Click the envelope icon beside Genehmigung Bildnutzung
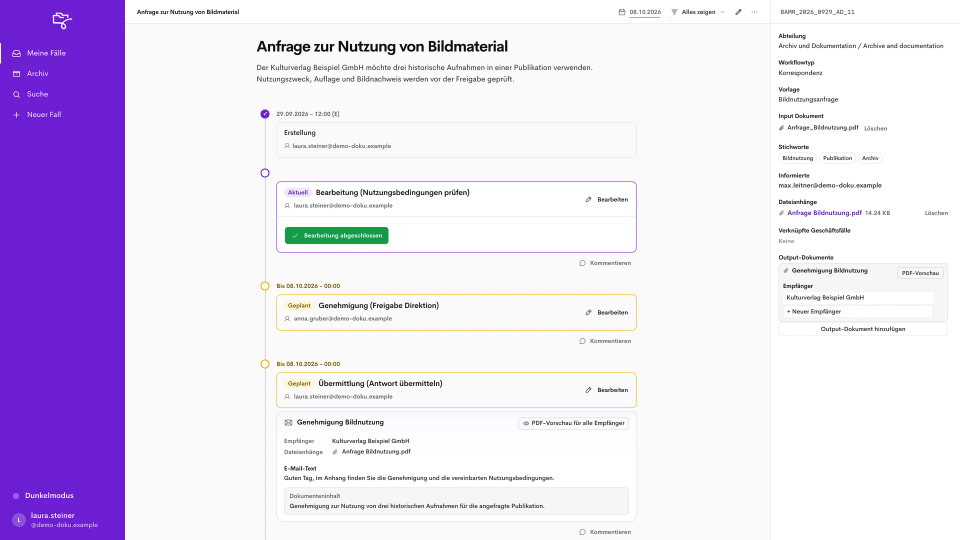Screen dimensions: 960x540 point(288,422)
